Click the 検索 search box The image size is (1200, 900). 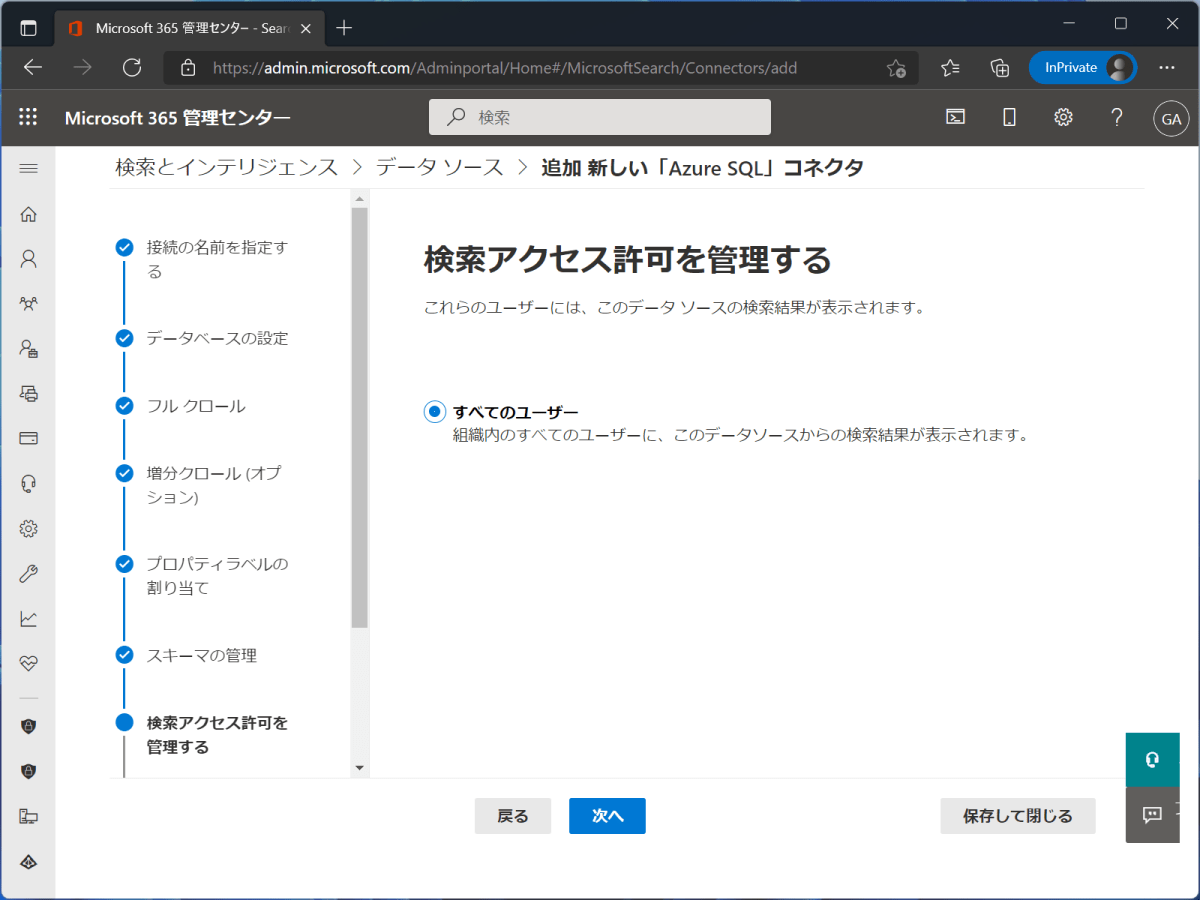tap(600, 117)
